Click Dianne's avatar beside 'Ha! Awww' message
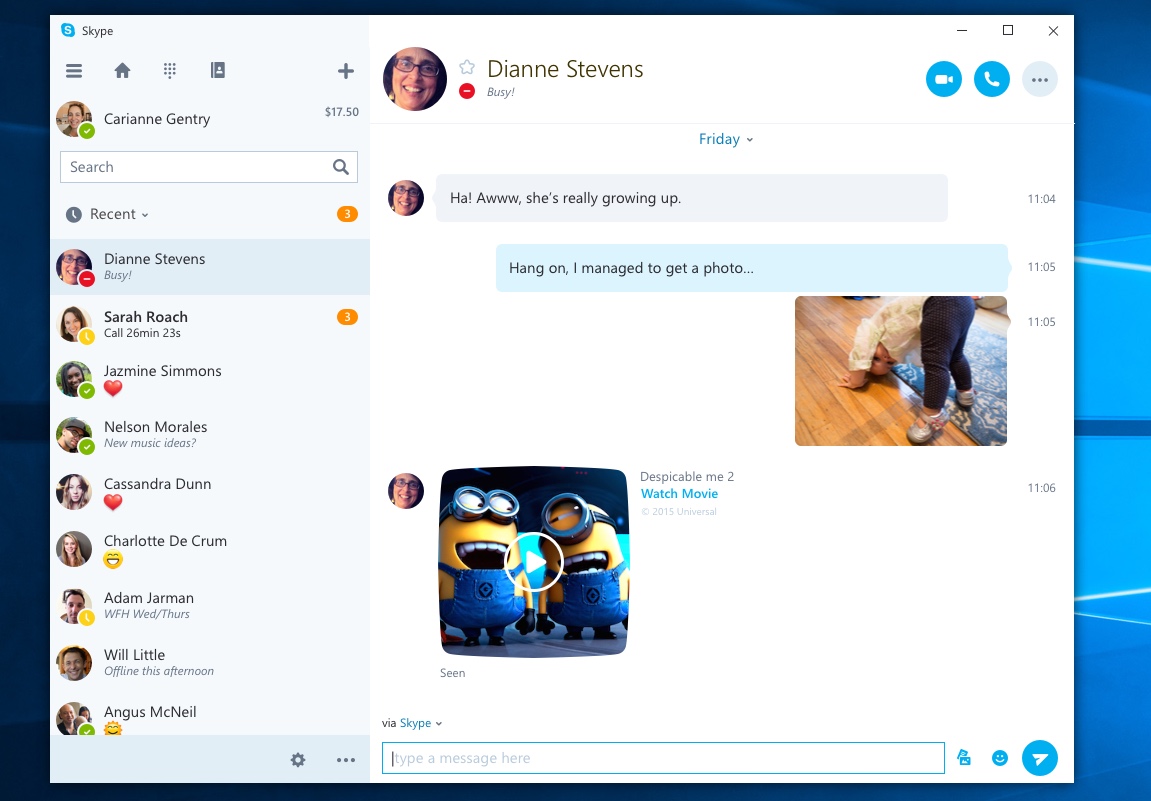This screenshot has width=1151, height=801. point(406,197)
